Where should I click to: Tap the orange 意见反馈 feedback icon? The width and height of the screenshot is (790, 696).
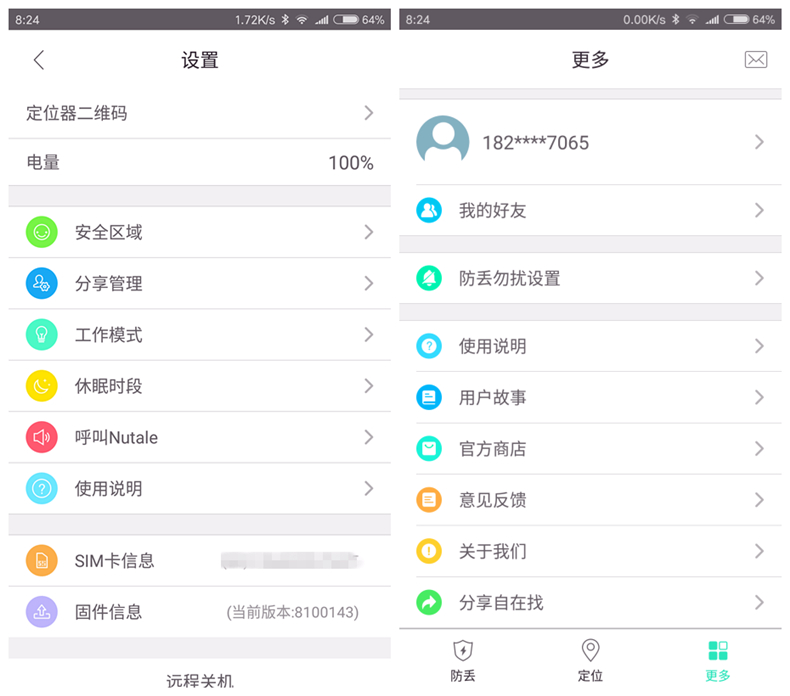click(x=429, y=500)
